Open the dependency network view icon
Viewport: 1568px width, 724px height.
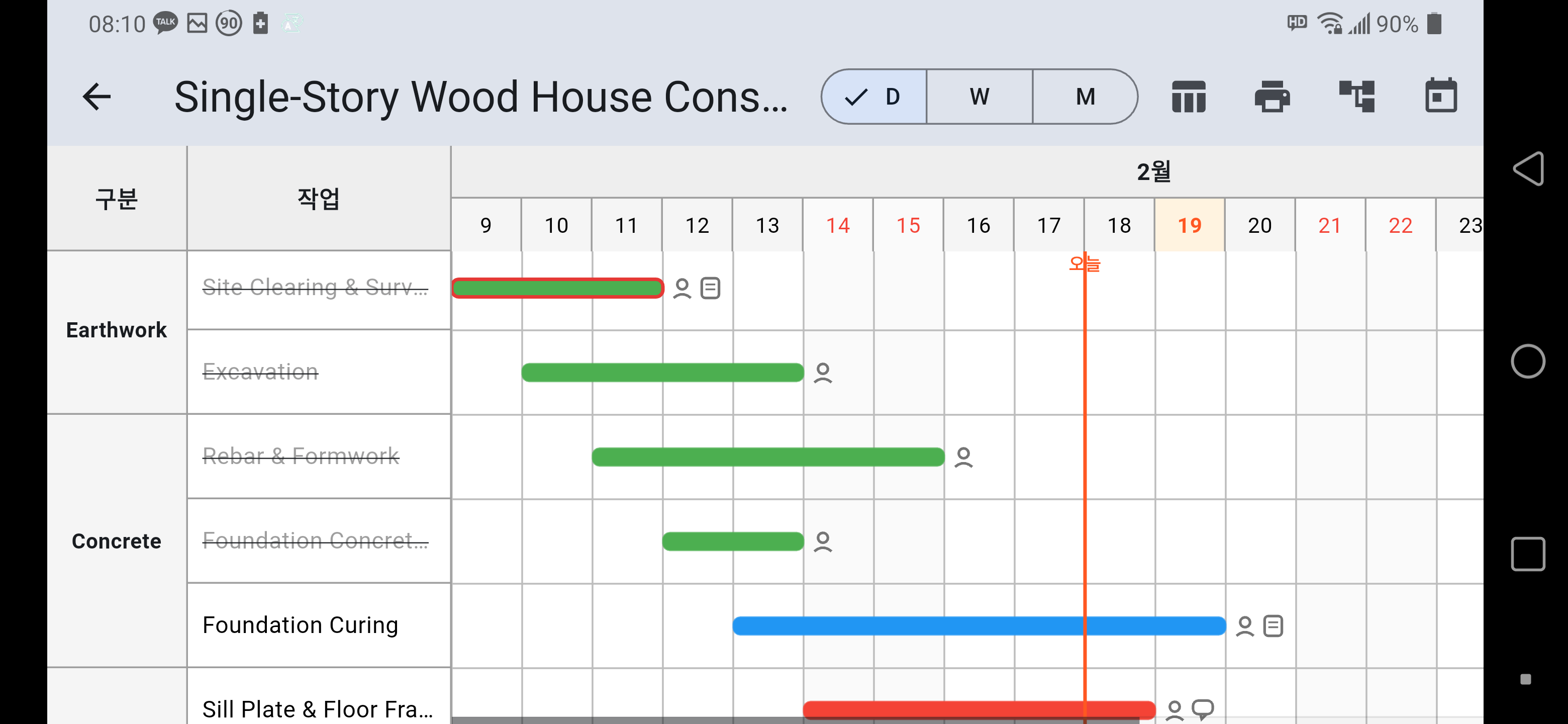pos(1357,96)
